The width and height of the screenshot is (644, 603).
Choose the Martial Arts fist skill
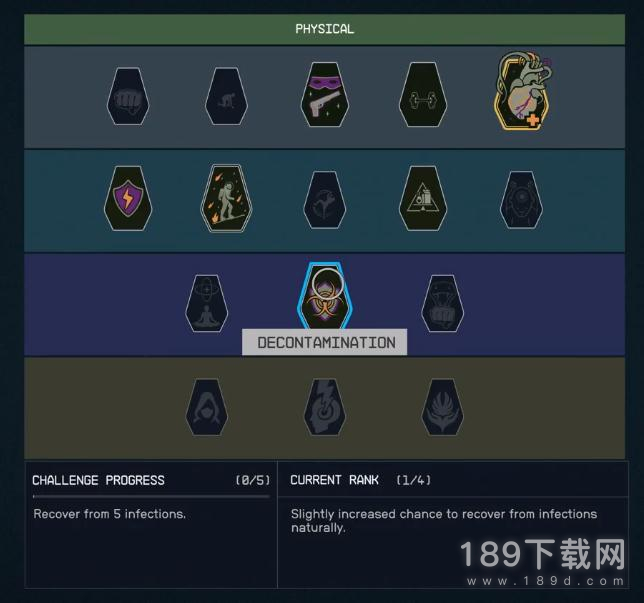[x=443, y=304]
